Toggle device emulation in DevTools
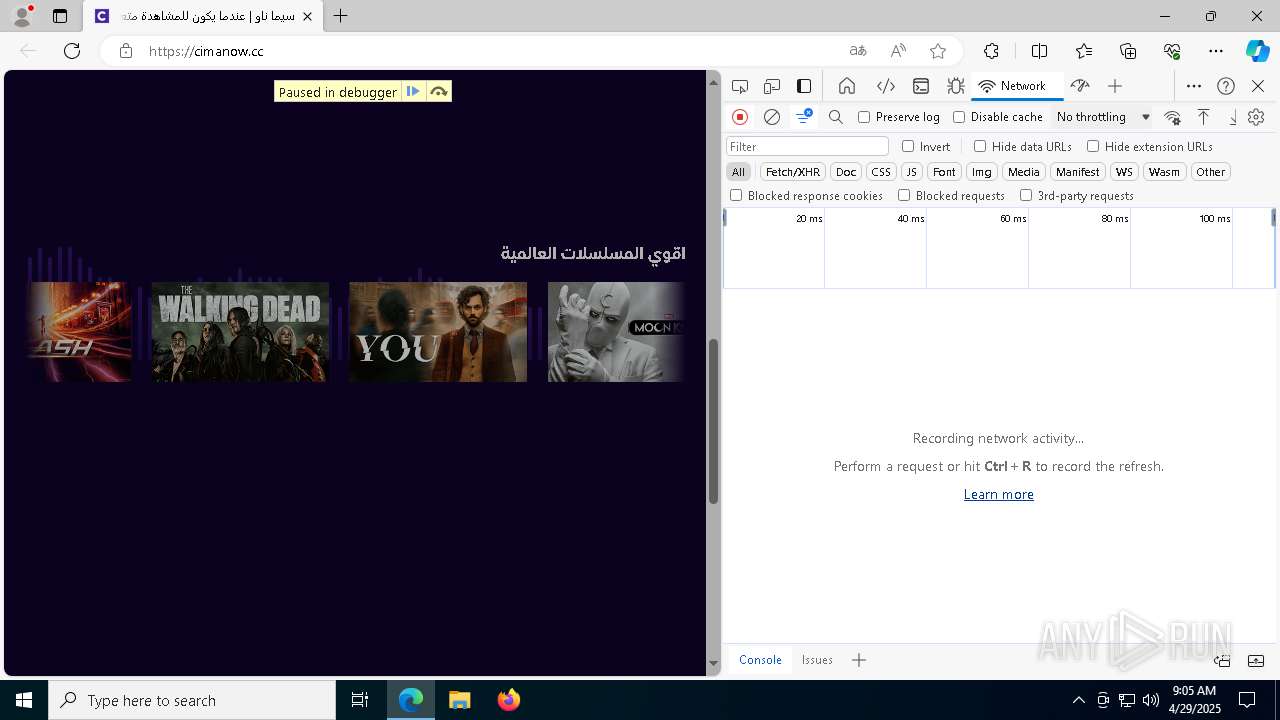Screen dimensions: 1280x720 coord(772,86)
